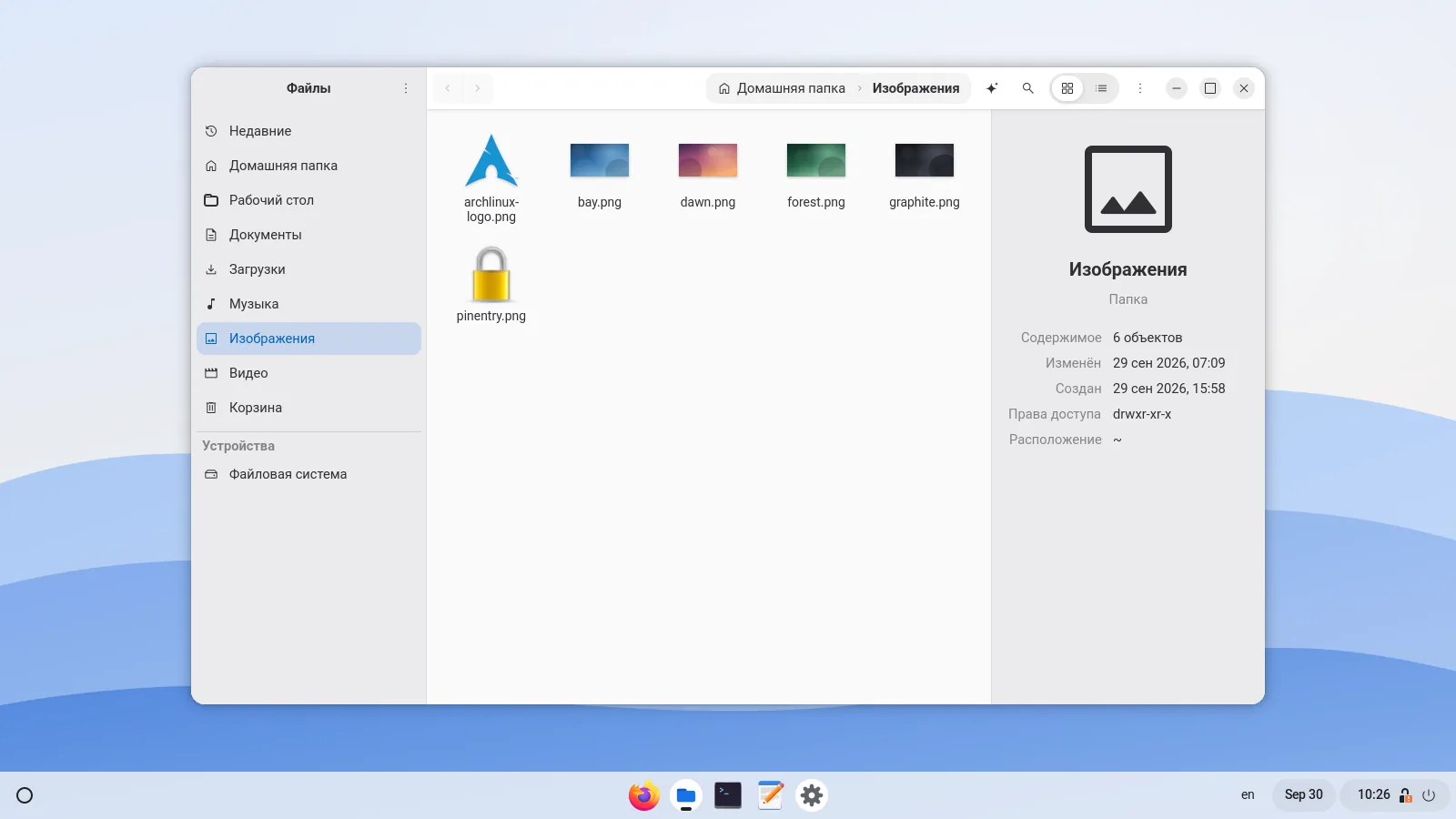Click Изображения in the path bar
This screenshot has height=819, width=1456.
coord(915,88)
